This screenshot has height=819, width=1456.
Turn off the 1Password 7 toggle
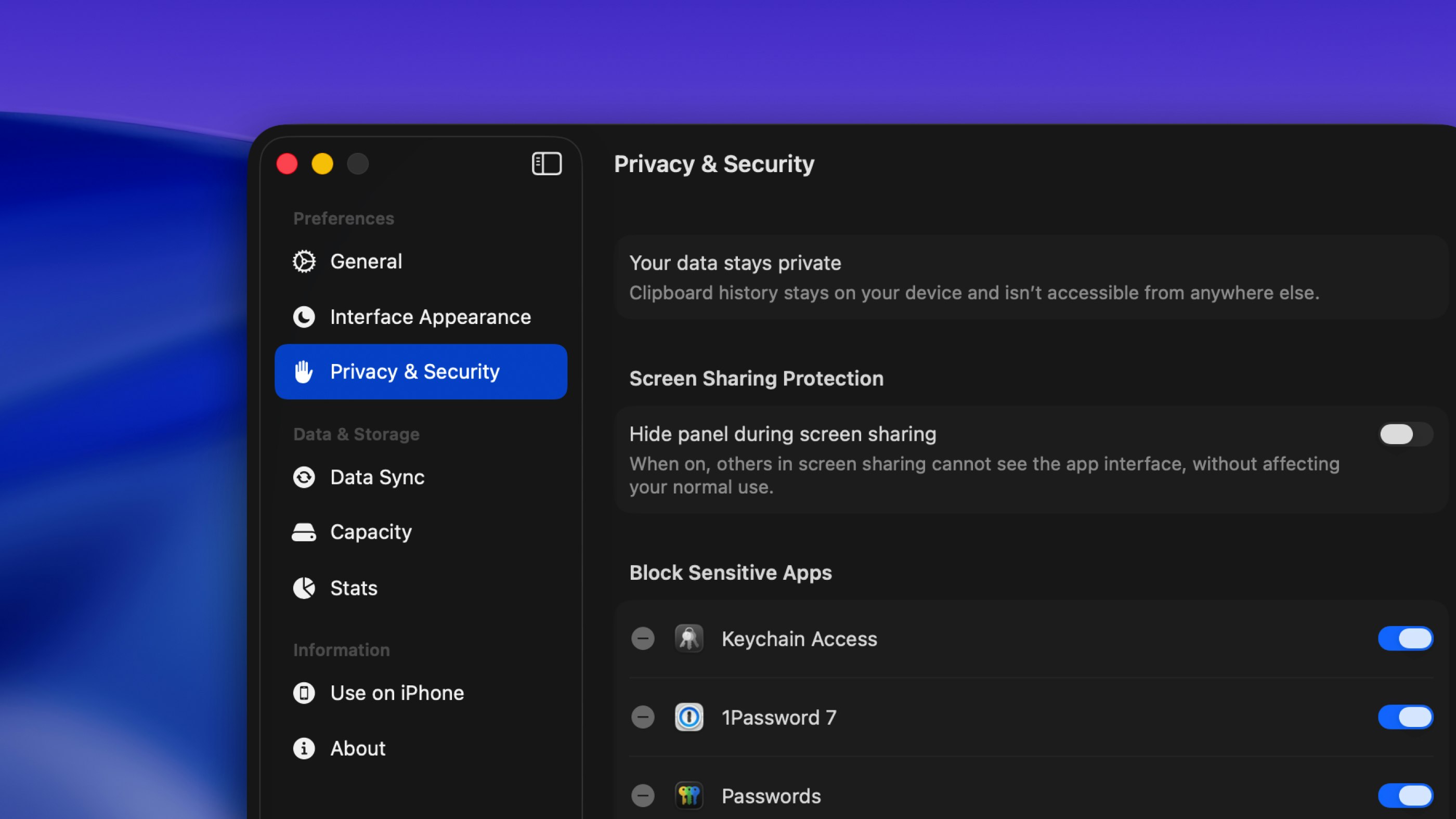click(x=1405, y=717)
